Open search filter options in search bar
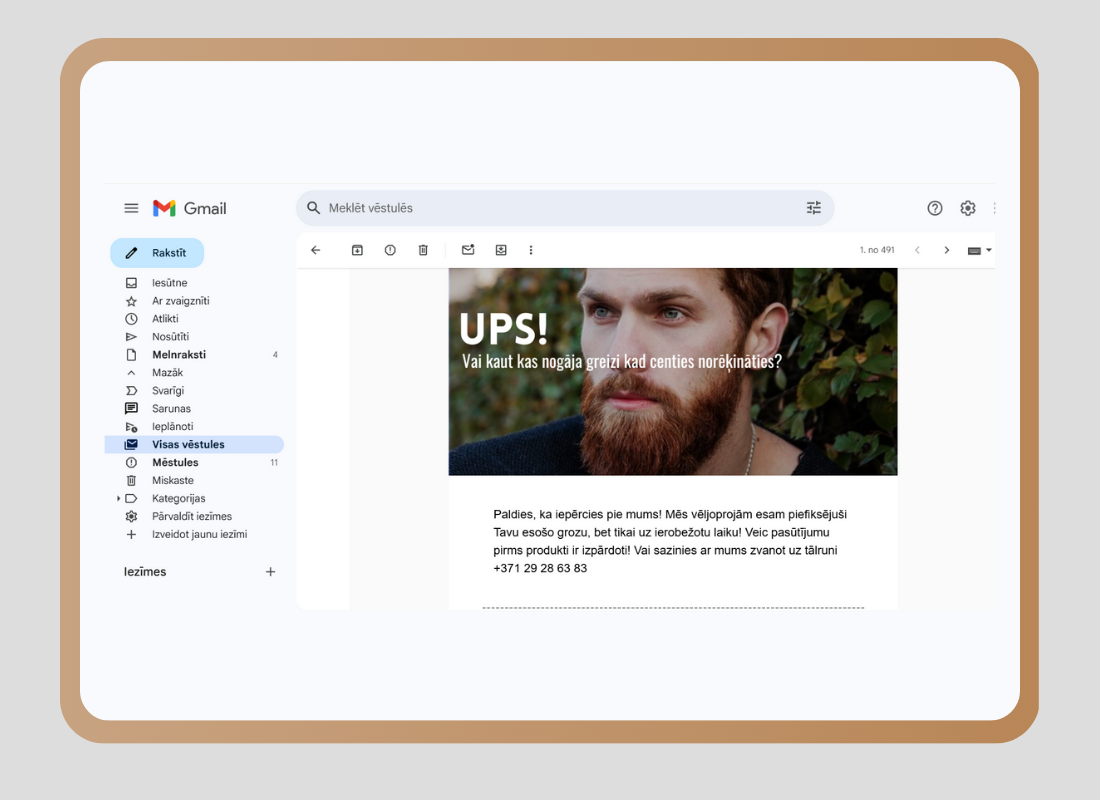This screenshot has height=800, width=1100. click(814, 208)
